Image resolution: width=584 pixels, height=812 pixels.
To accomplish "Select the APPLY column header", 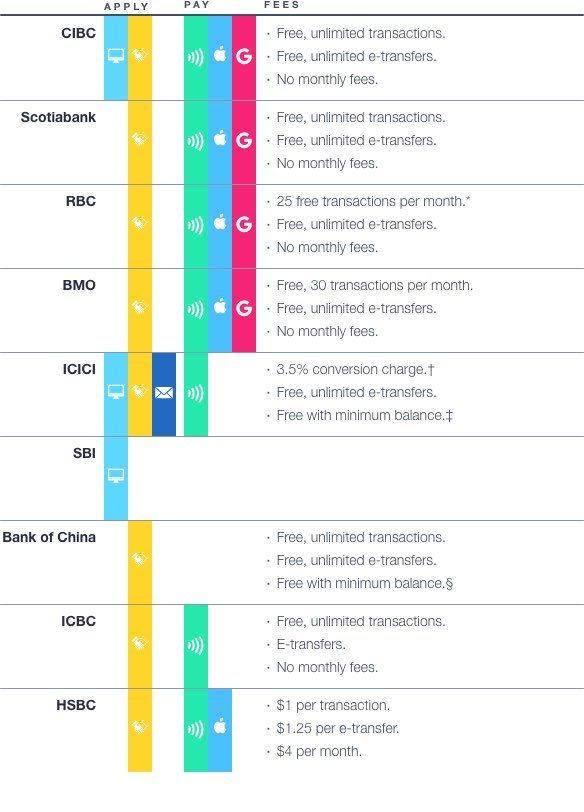I will click(126, 7).
